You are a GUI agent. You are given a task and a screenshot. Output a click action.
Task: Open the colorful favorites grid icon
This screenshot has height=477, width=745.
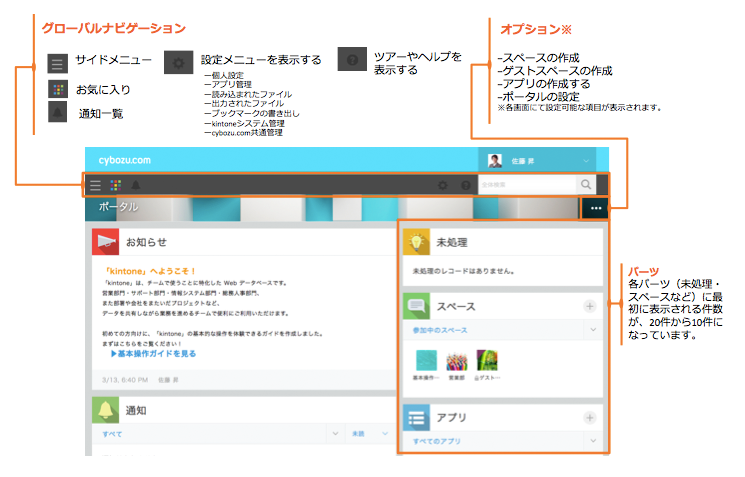point(115,185)
